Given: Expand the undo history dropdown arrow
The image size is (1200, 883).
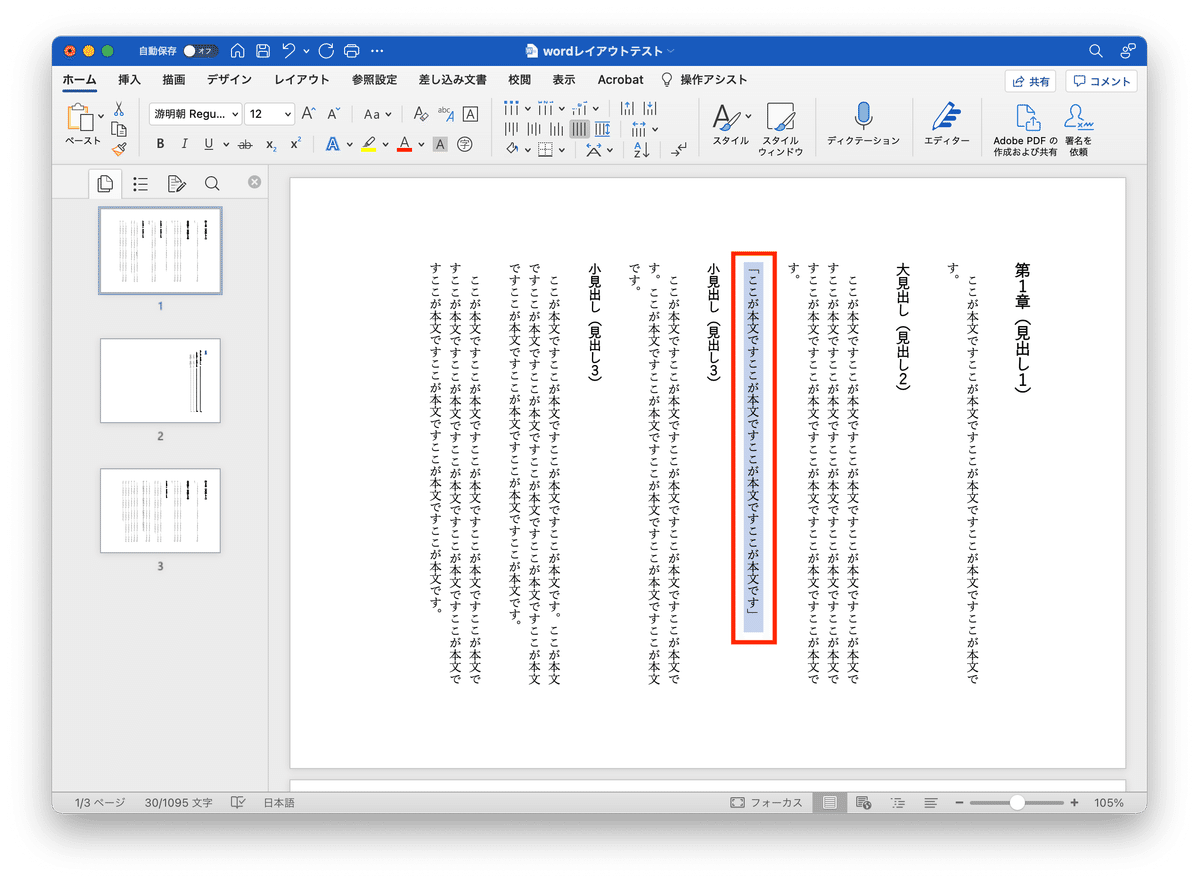Looking at the screenshot, I should pyautogui.click(x=304, y=50).
